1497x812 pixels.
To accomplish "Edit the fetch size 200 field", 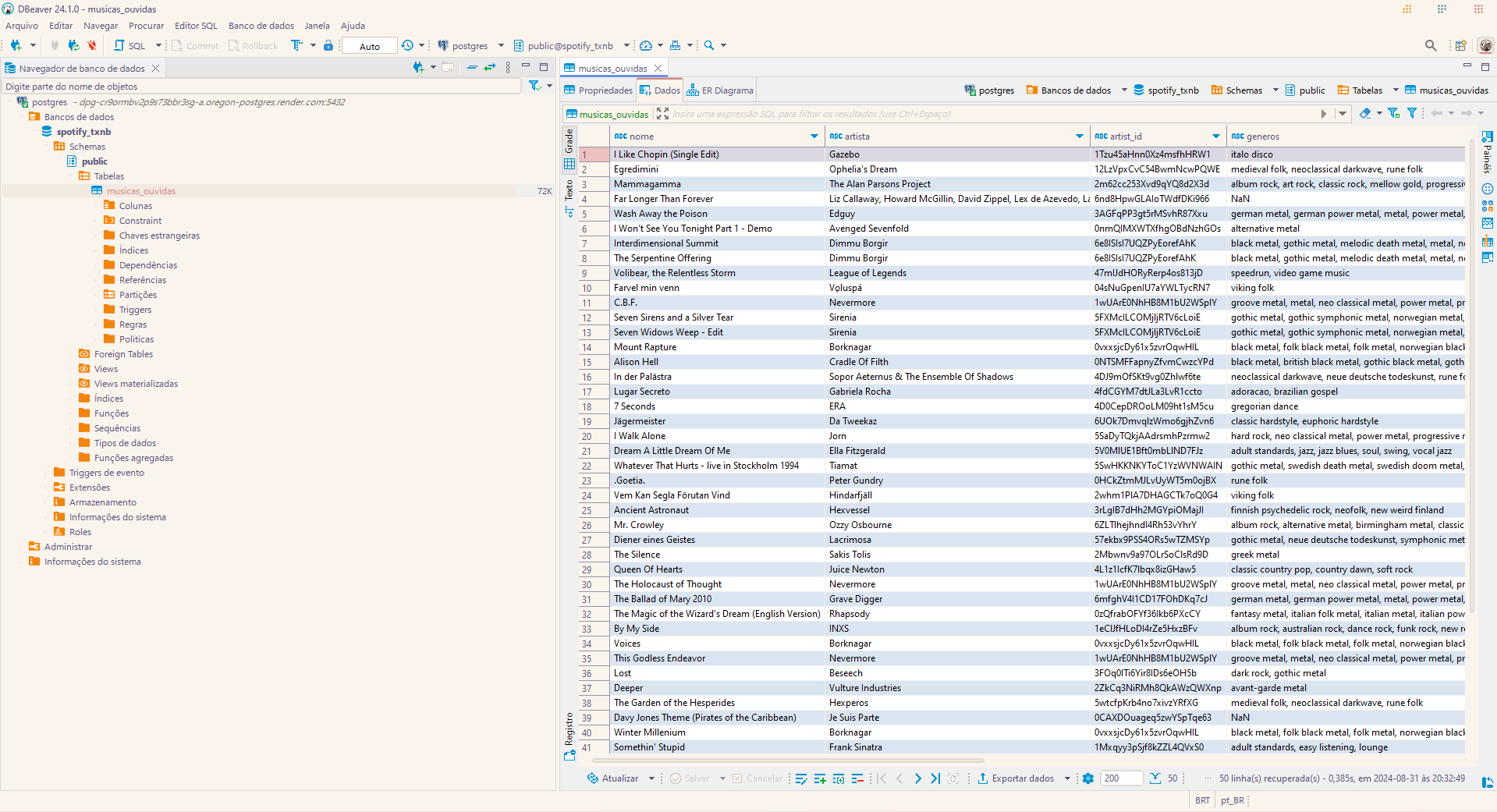I will pos(1121,778).
